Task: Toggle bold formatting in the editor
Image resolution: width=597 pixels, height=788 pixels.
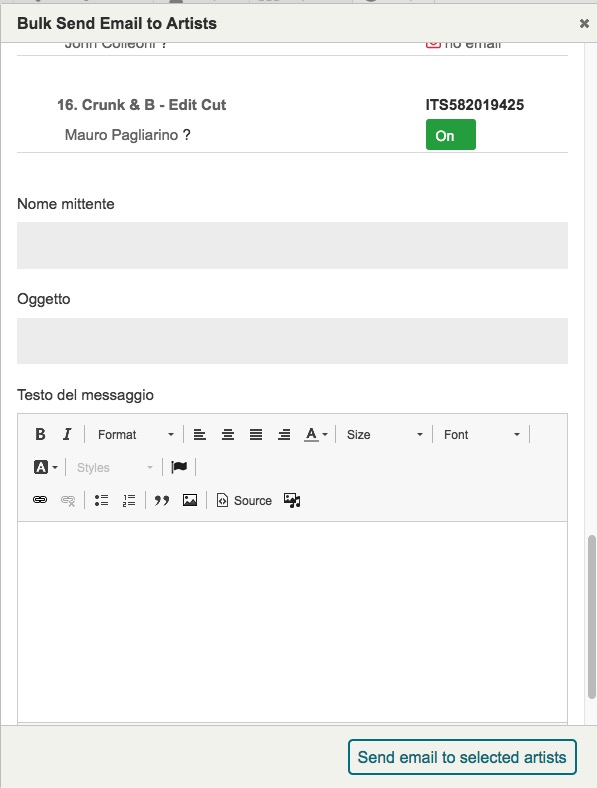Action: [x=40, y=434]
